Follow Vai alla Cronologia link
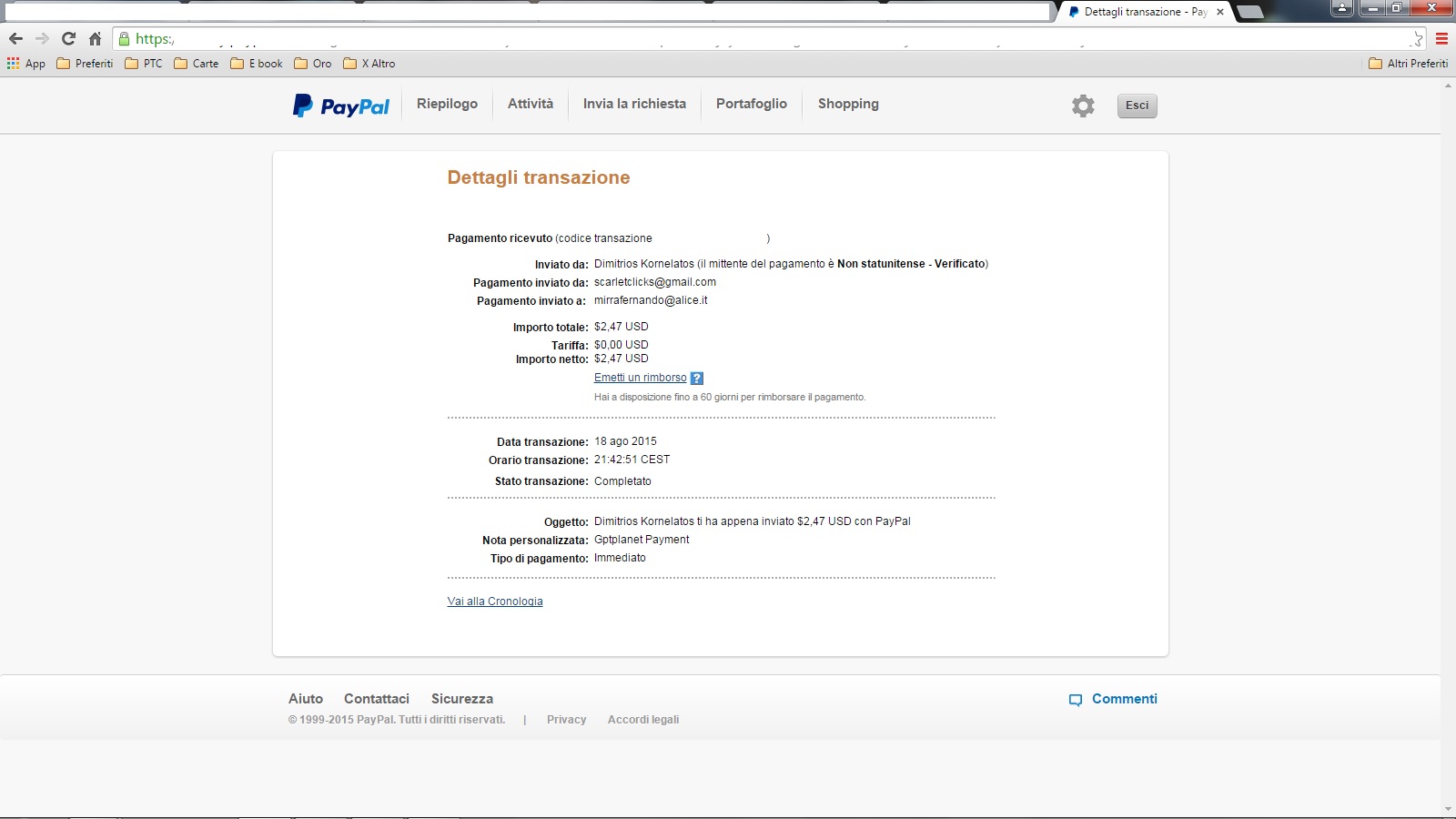Image resolution: width=1456 pixels, height=819 pixels. (495, 602)
